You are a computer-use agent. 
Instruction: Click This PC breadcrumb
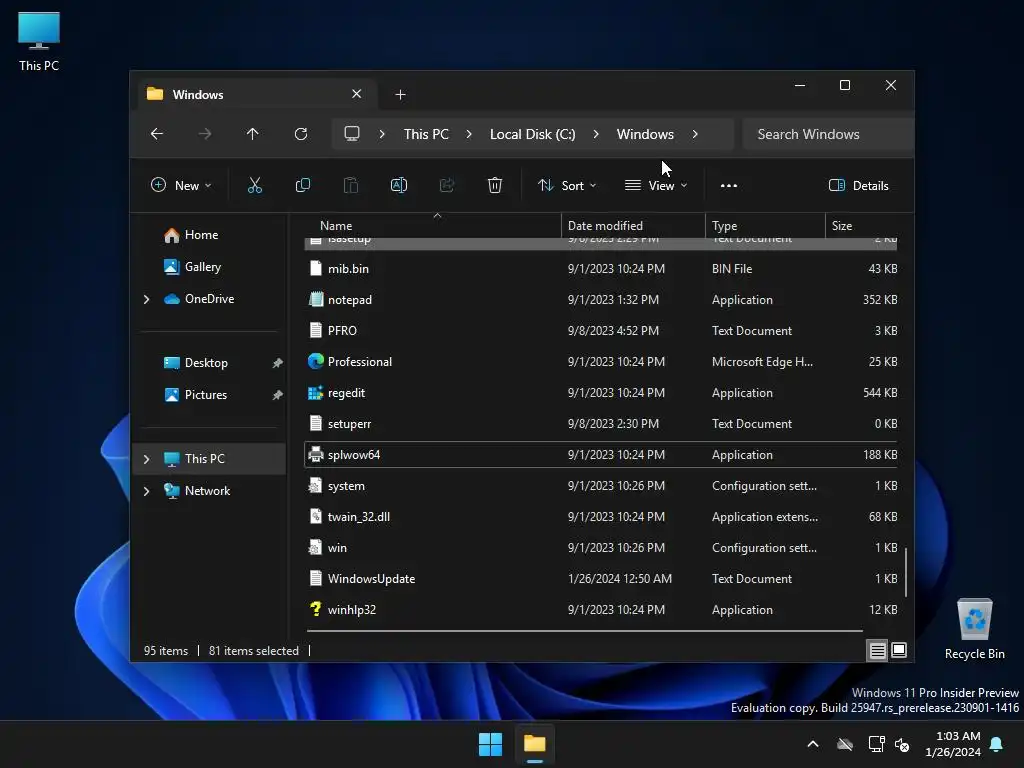[x=426, y=134]
